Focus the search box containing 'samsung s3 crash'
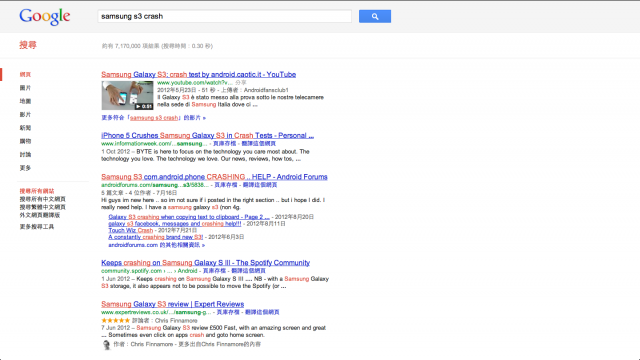Screen dimensions: 640x360 [x=224, y=16]
